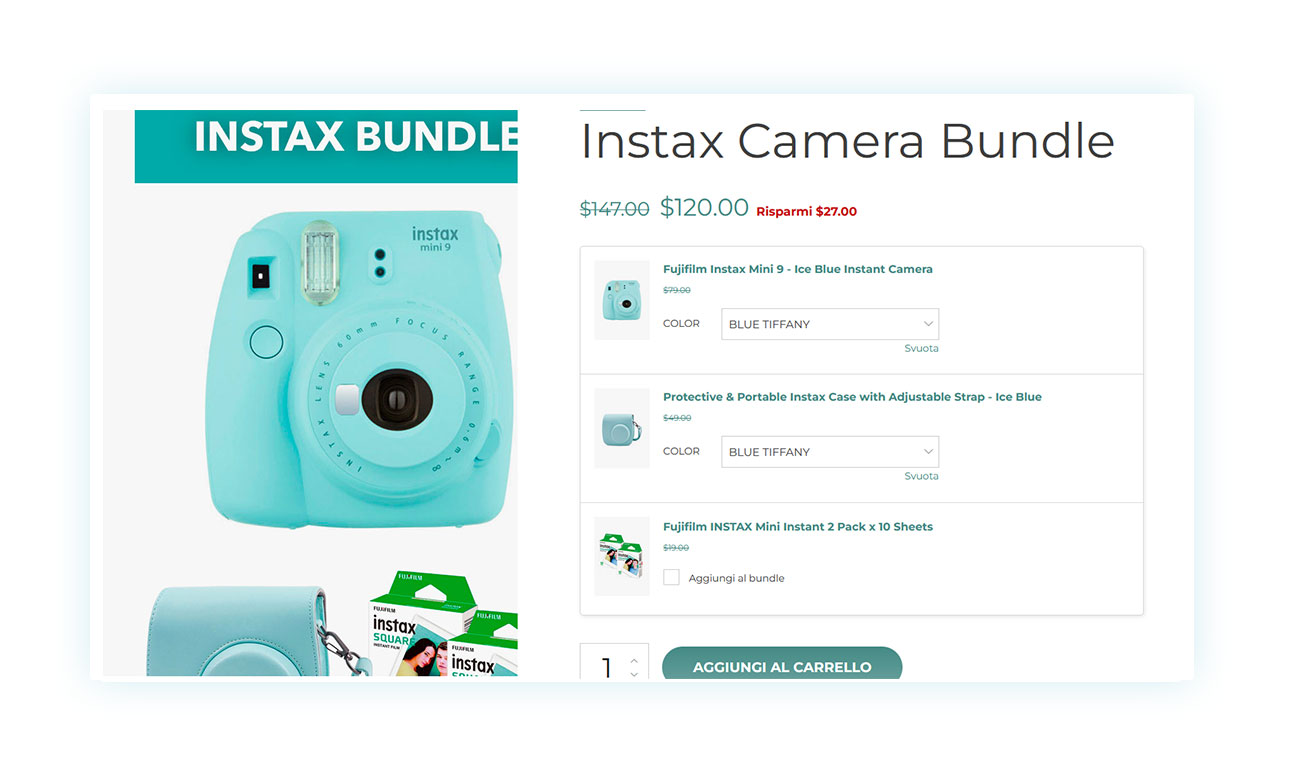Open the camera COLOR dropdown
This screenshot has width=1300, height=776.
tap(830, 324)
